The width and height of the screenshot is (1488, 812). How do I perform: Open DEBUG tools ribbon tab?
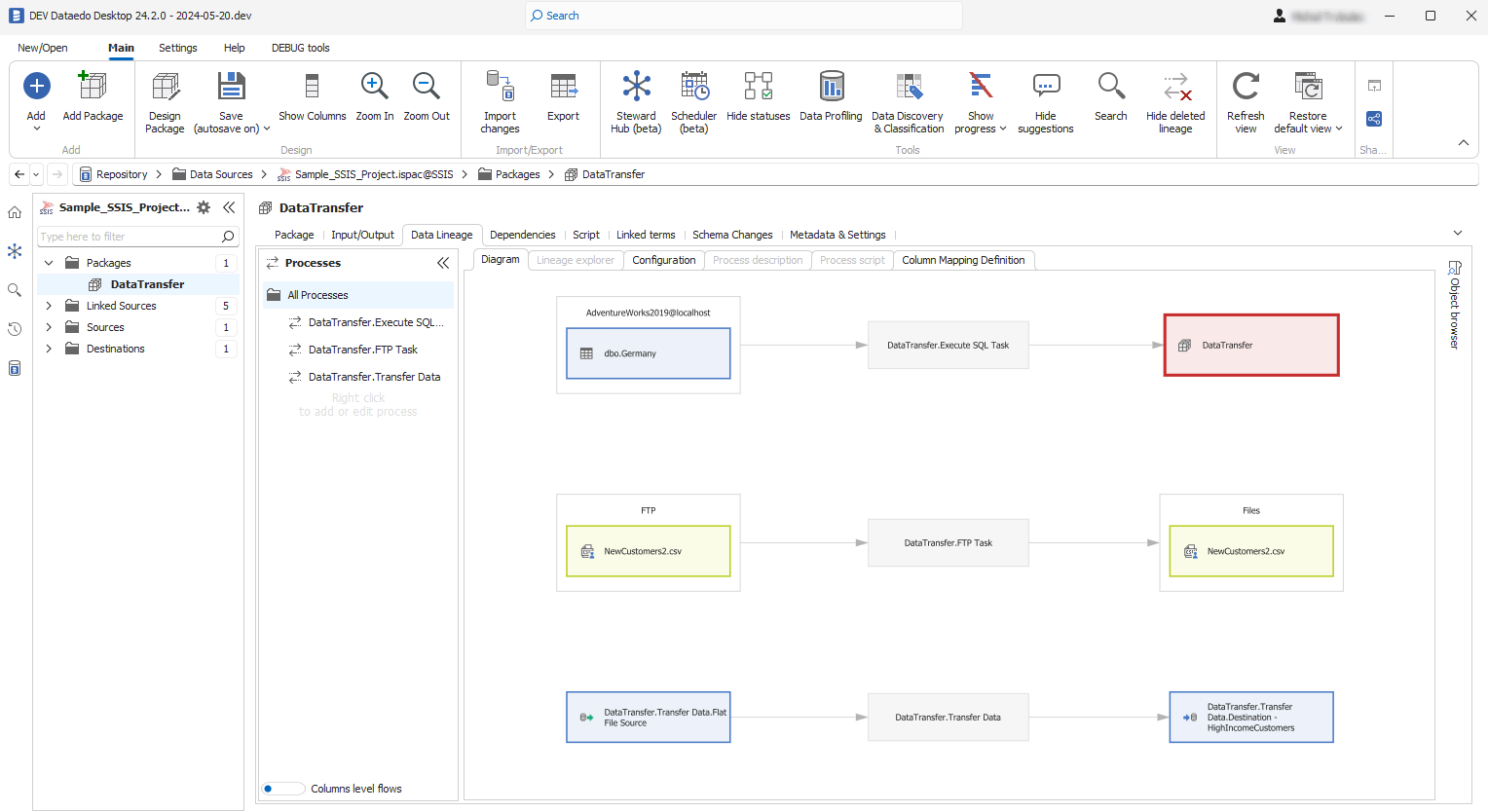pos(300,48)
